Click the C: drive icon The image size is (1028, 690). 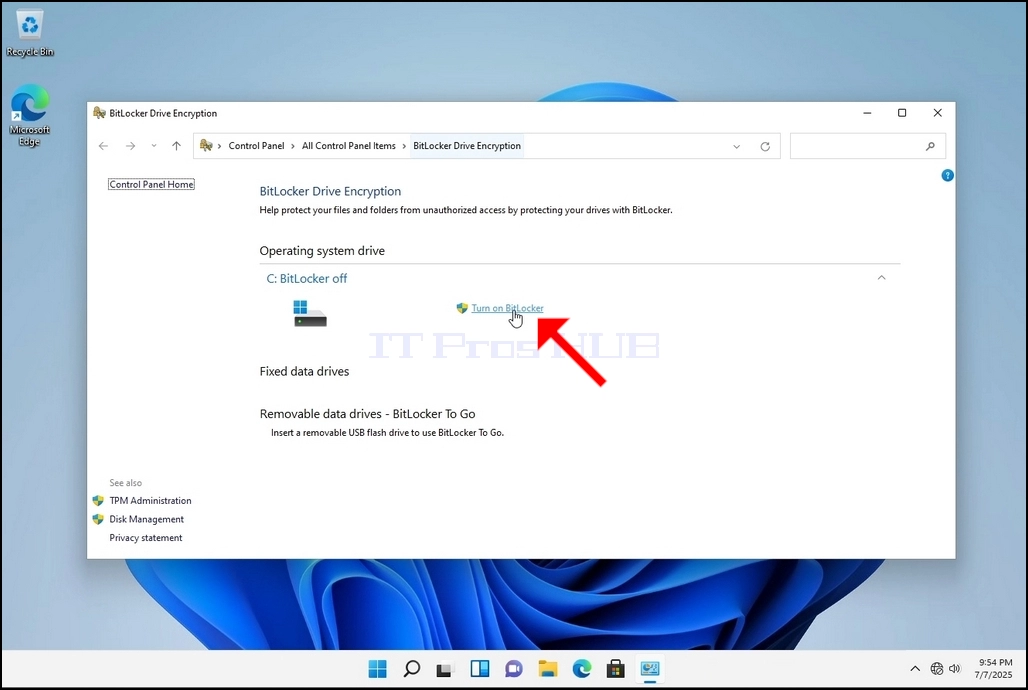point(309,314)
